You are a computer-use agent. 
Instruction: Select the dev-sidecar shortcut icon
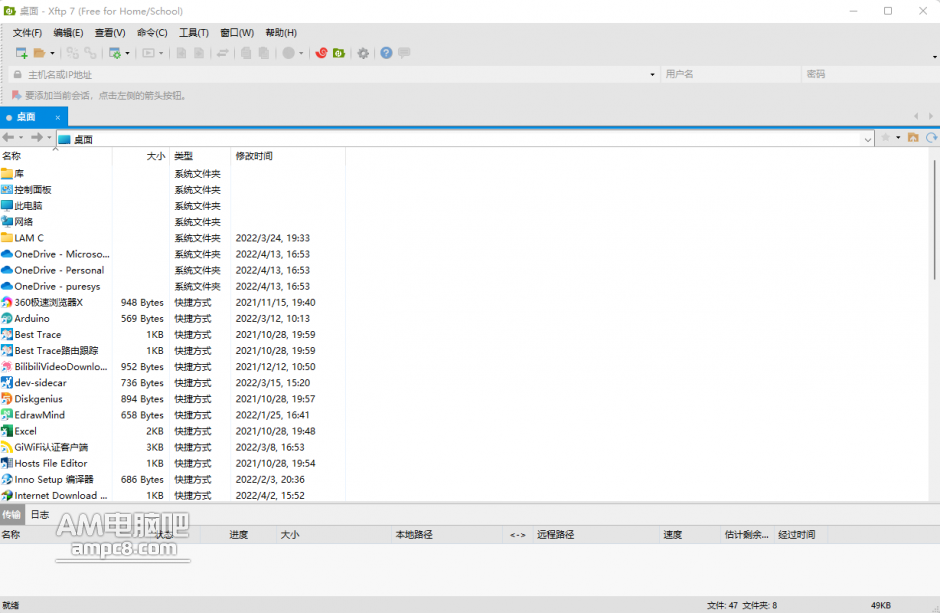tap(7, 383)
